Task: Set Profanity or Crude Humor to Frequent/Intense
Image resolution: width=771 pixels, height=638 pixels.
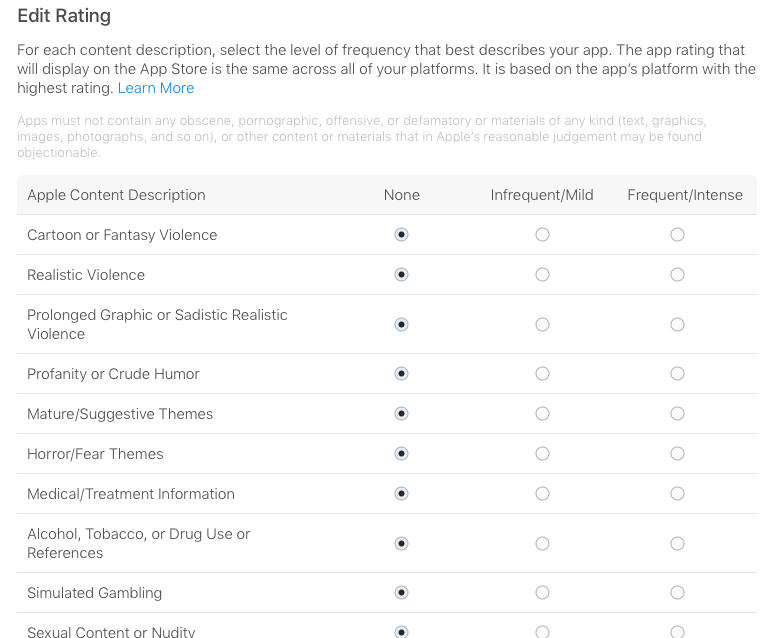Action: [x=677, y=374]
